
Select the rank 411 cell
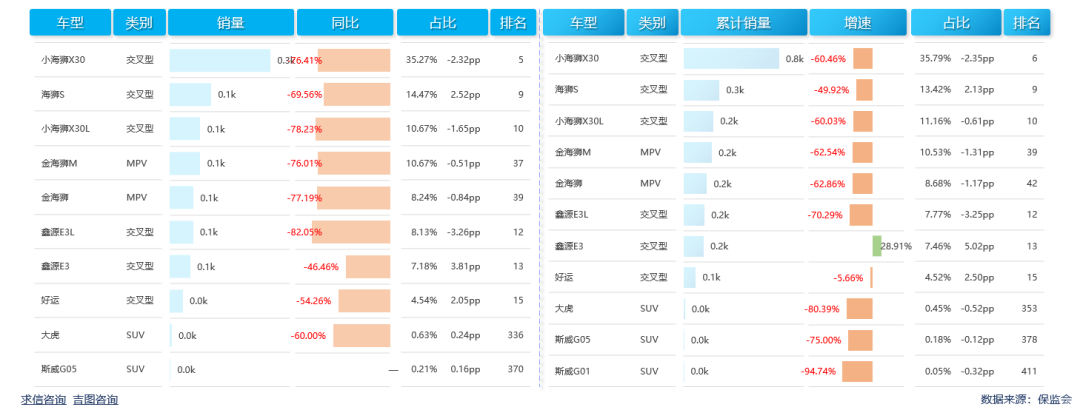(x=1025, y=371)
